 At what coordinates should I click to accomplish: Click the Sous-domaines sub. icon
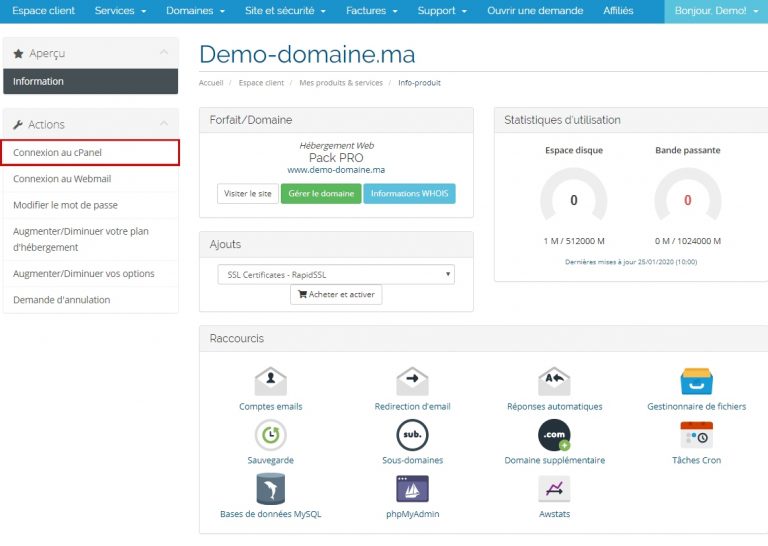coord(412,435)
